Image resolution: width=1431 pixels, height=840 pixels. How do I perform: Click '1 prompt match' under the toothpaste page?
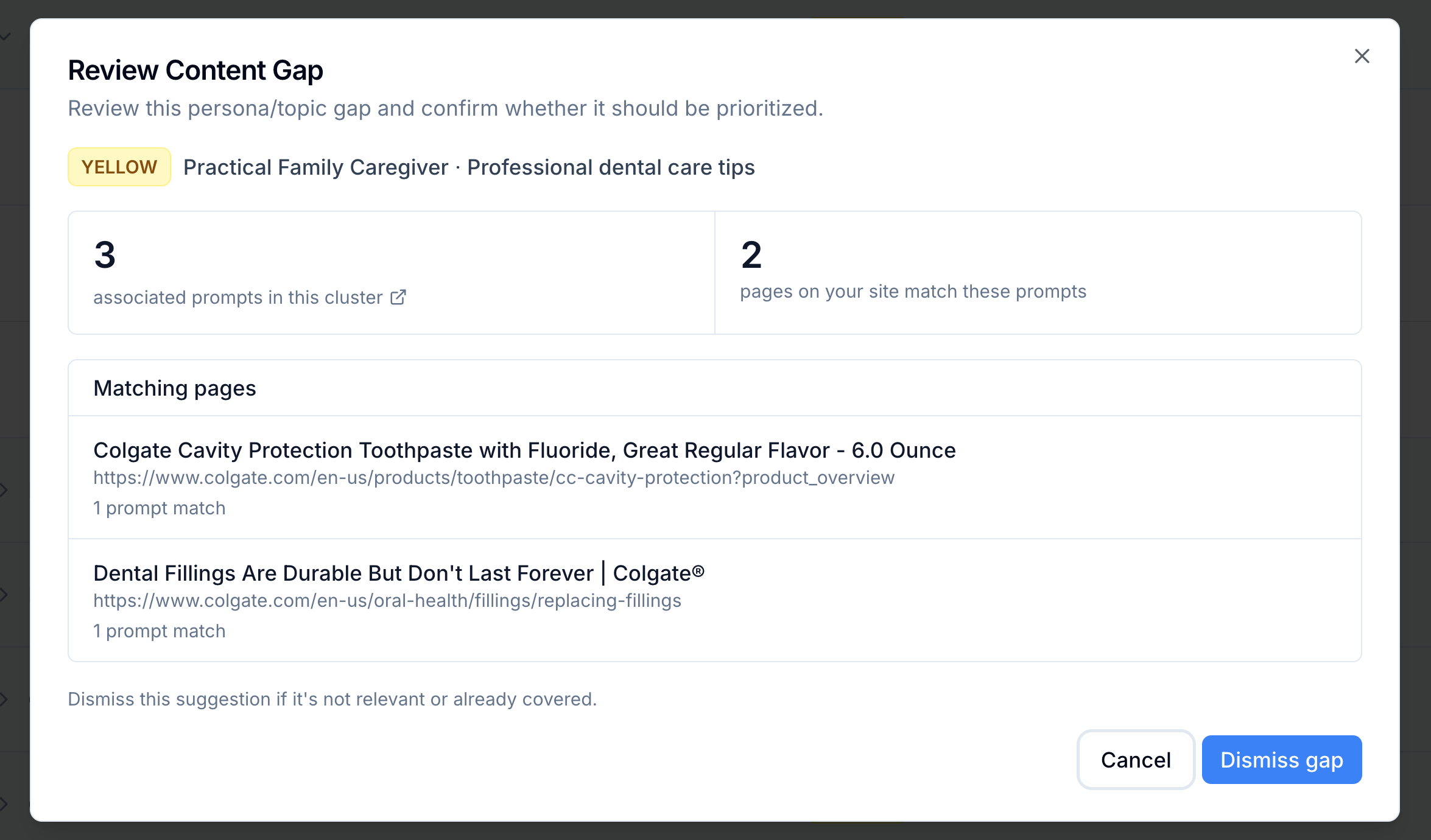click(160, 508)
